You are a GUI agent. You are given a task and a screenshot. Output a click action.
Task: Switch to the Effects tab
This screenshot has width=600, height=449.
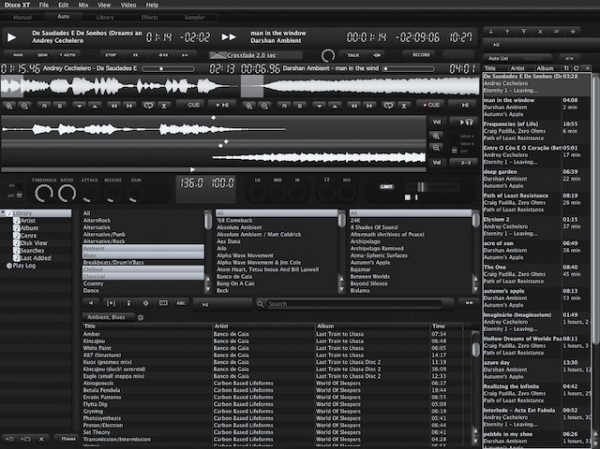pyautogui.click(x=150, y=18)
